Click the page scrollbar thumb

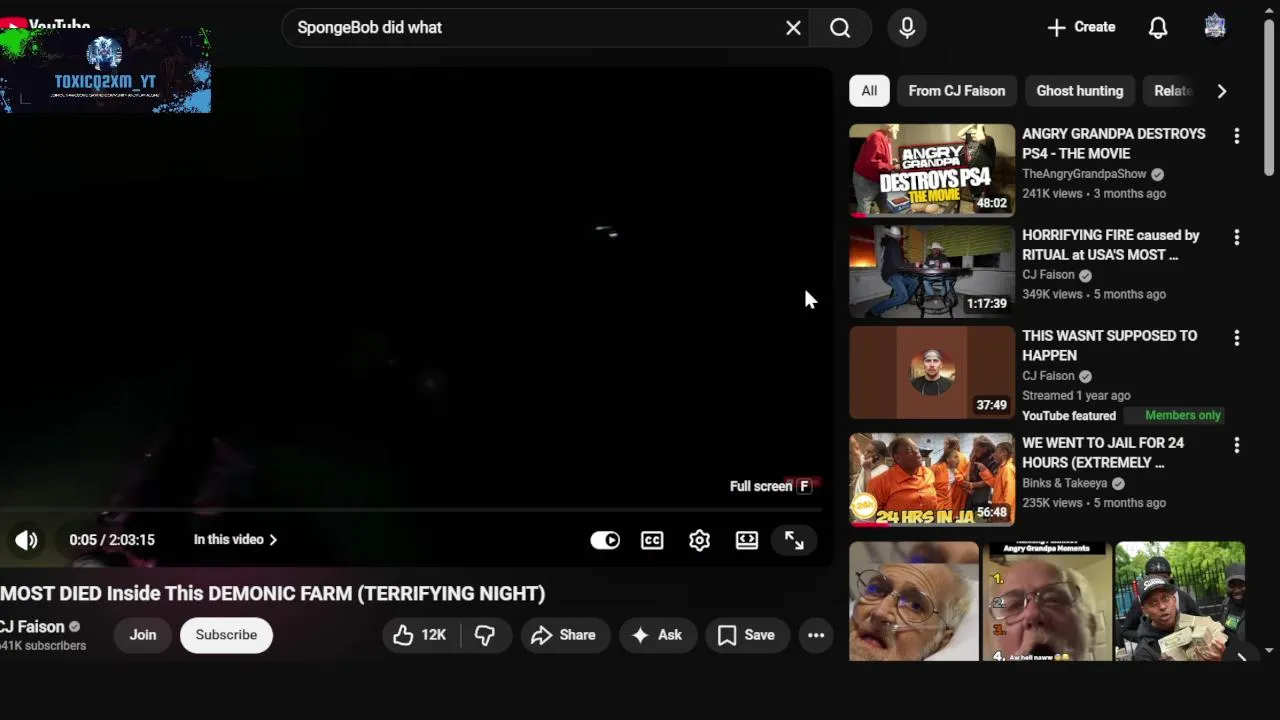coord(1270,98)
